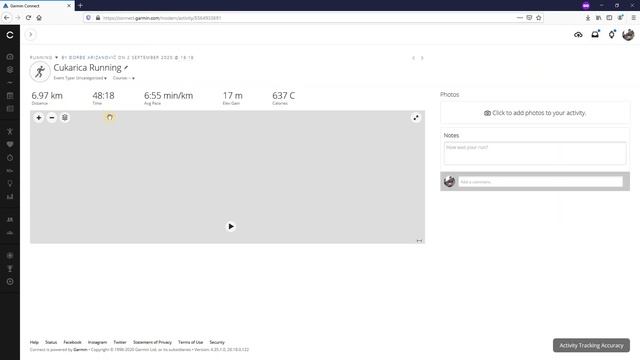This screenshot has width=640, height=360.
Task: Open browser downloads panel
Action: 588,18
